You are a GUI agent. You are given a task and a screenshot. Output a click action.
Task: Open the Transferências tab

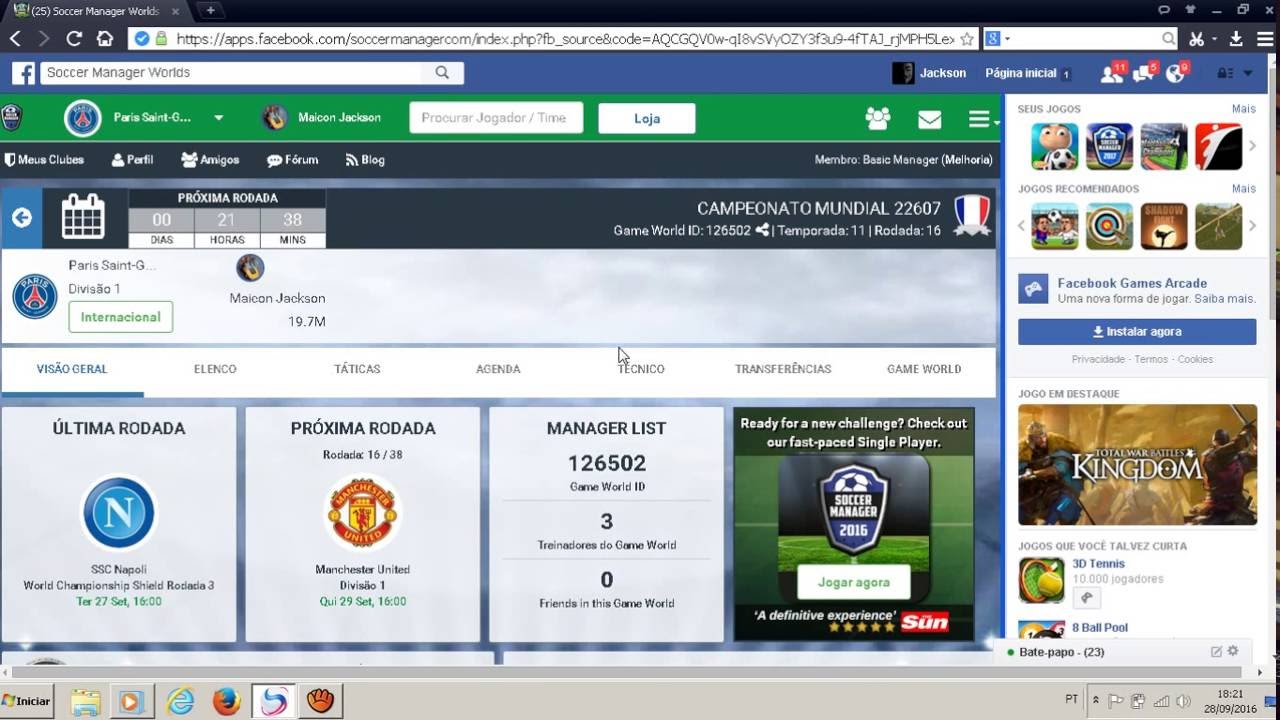tap(783, 369)
